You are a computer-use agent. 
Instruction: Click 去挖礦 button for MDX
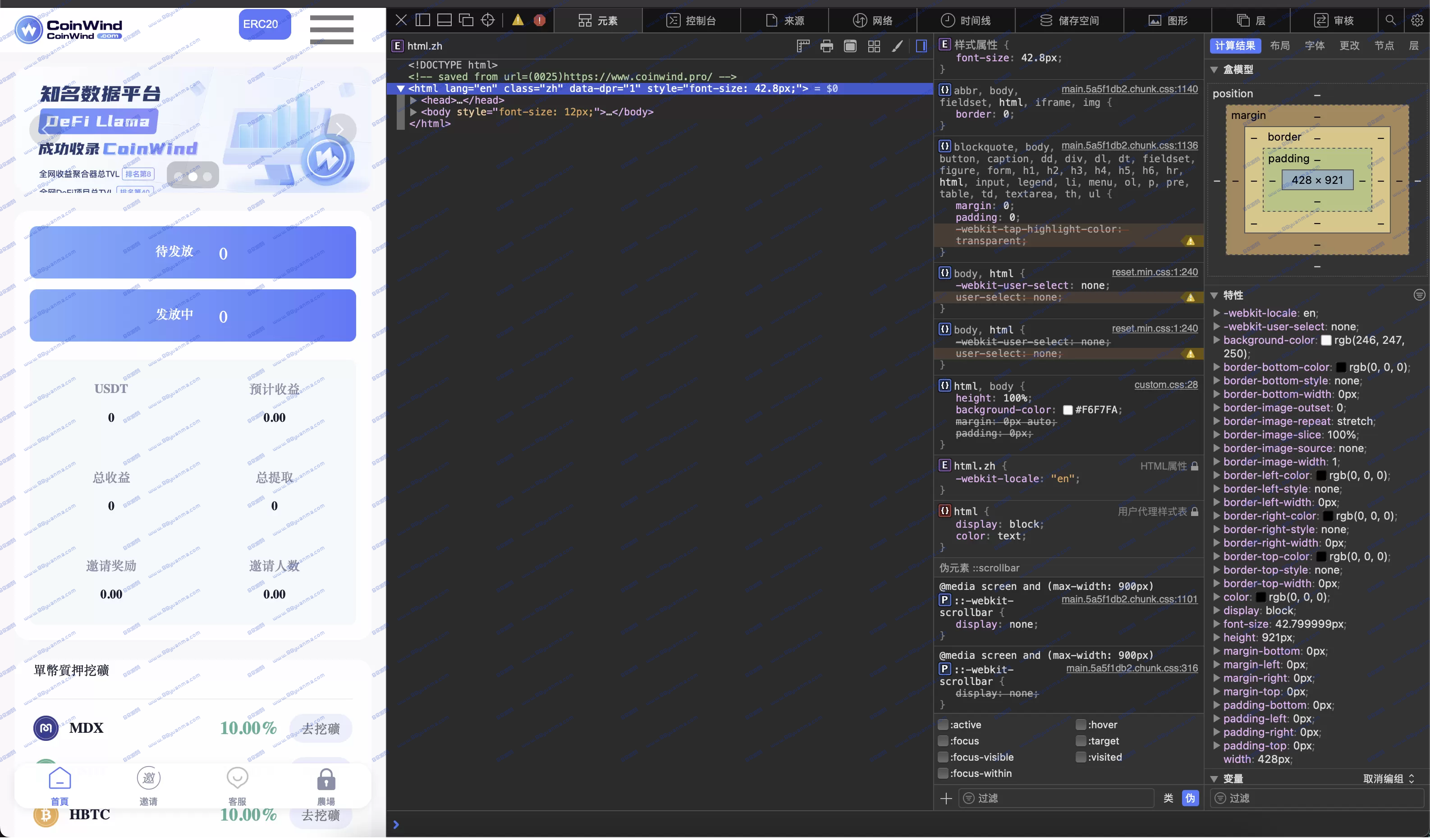point(321,729)
